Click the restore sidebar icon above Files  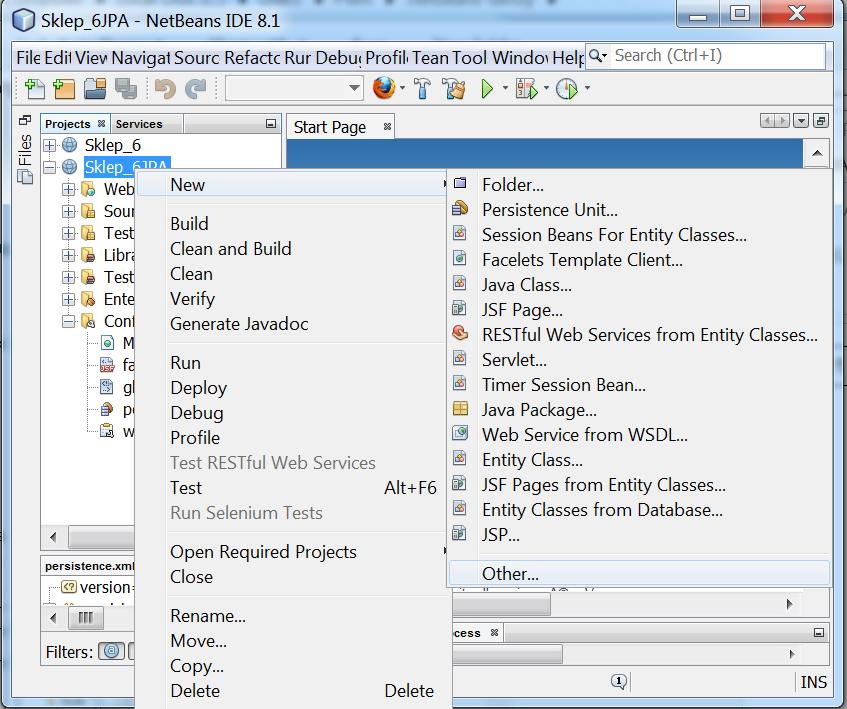click(x=25, y=120)
